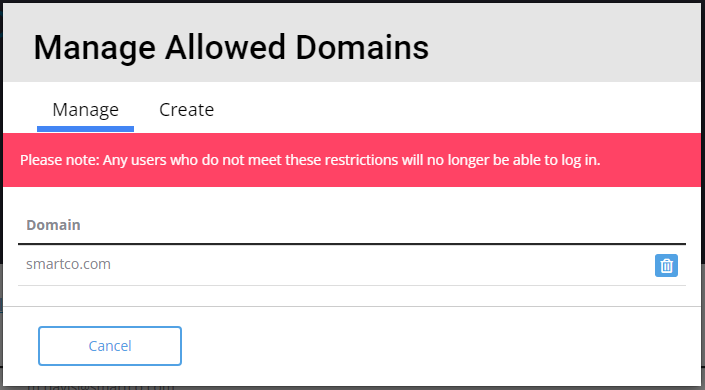The width and height of the screenshot is (705, 390).
Task: Click the trash button in the Domain table
Action: (x=666, y=265)
